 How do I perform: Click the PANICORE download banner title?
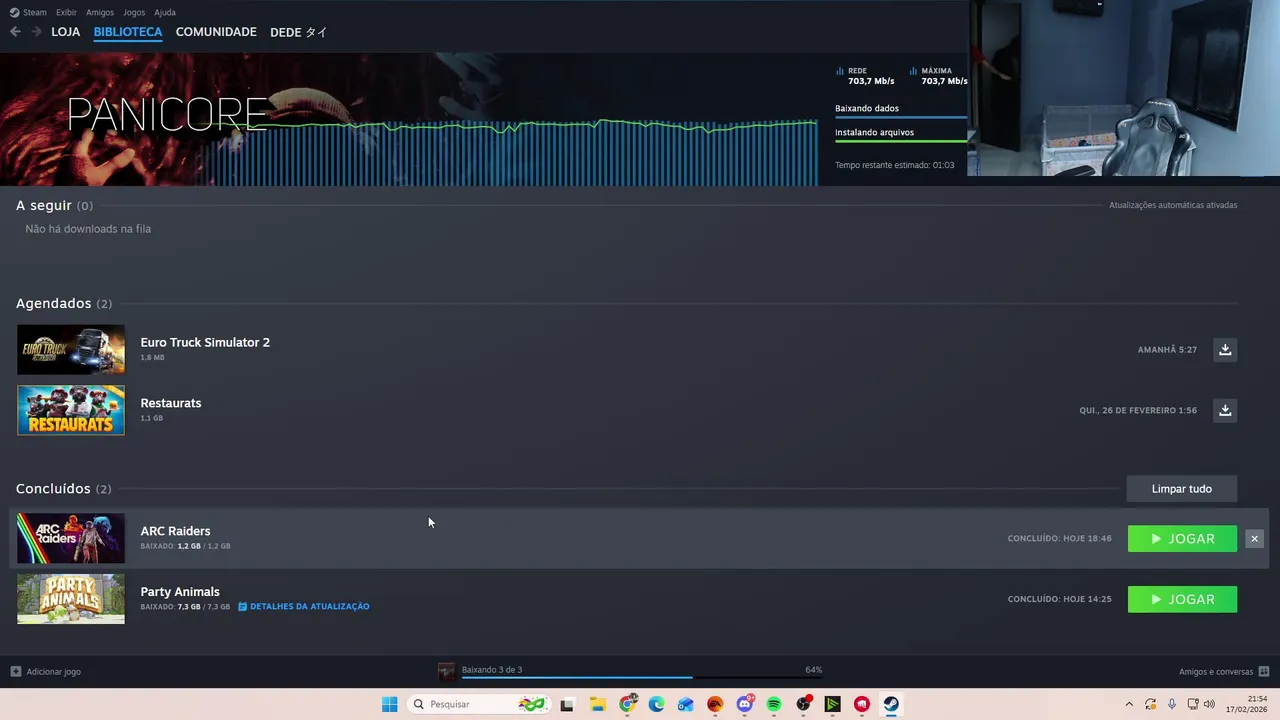[x=167, y=116]
